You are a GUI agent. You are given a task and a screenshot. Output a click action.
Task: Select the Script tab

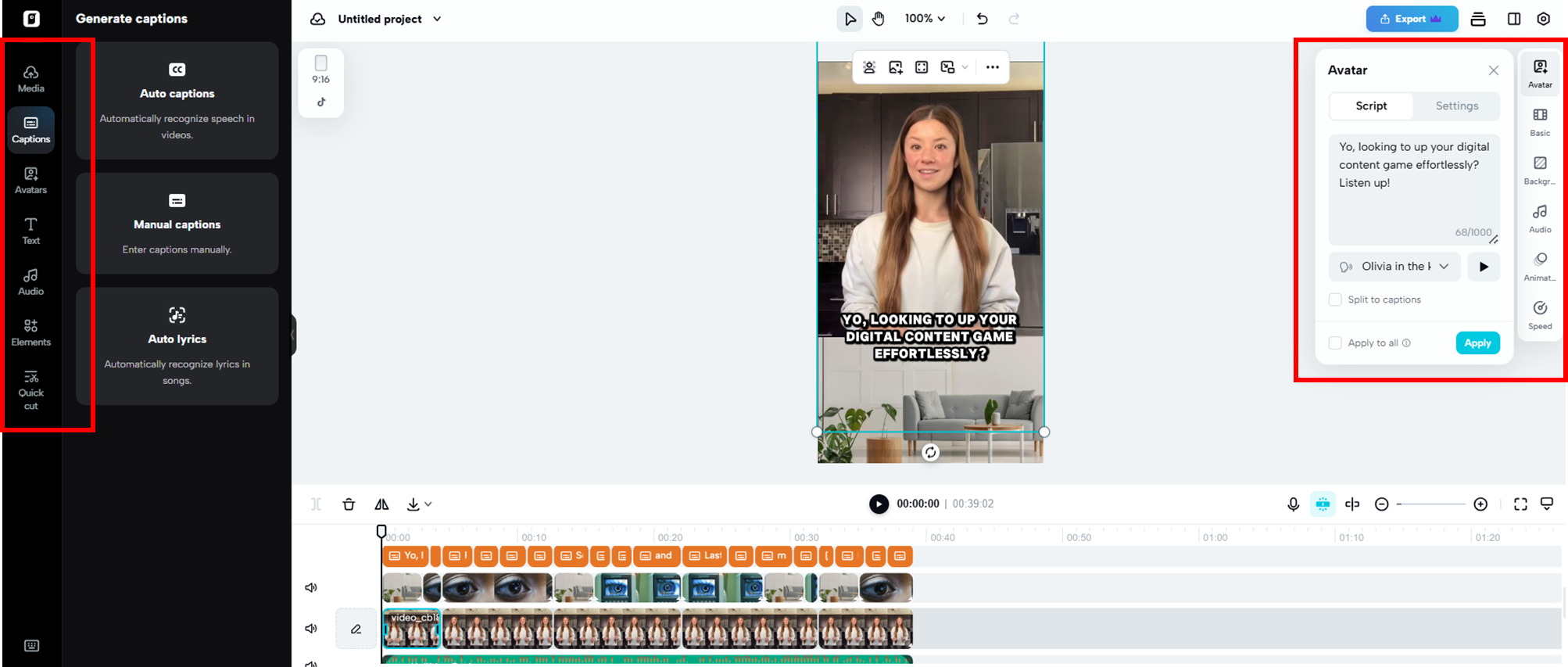click(1371, 106)
